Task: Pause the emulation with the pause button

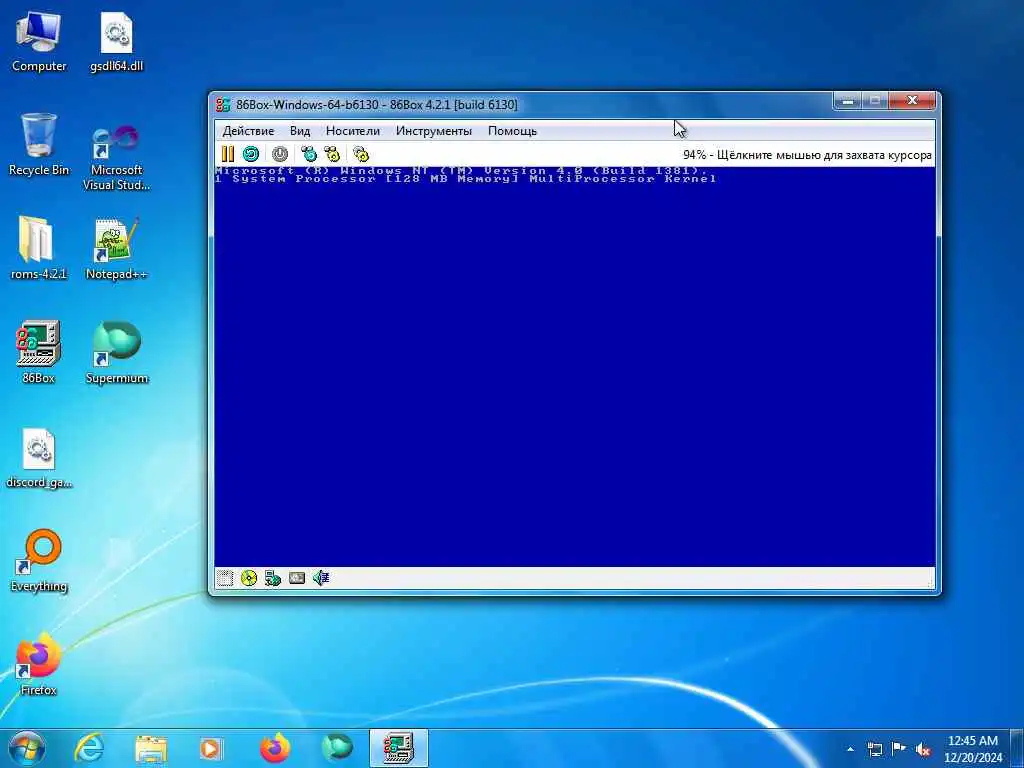Action: pos(228,154)
